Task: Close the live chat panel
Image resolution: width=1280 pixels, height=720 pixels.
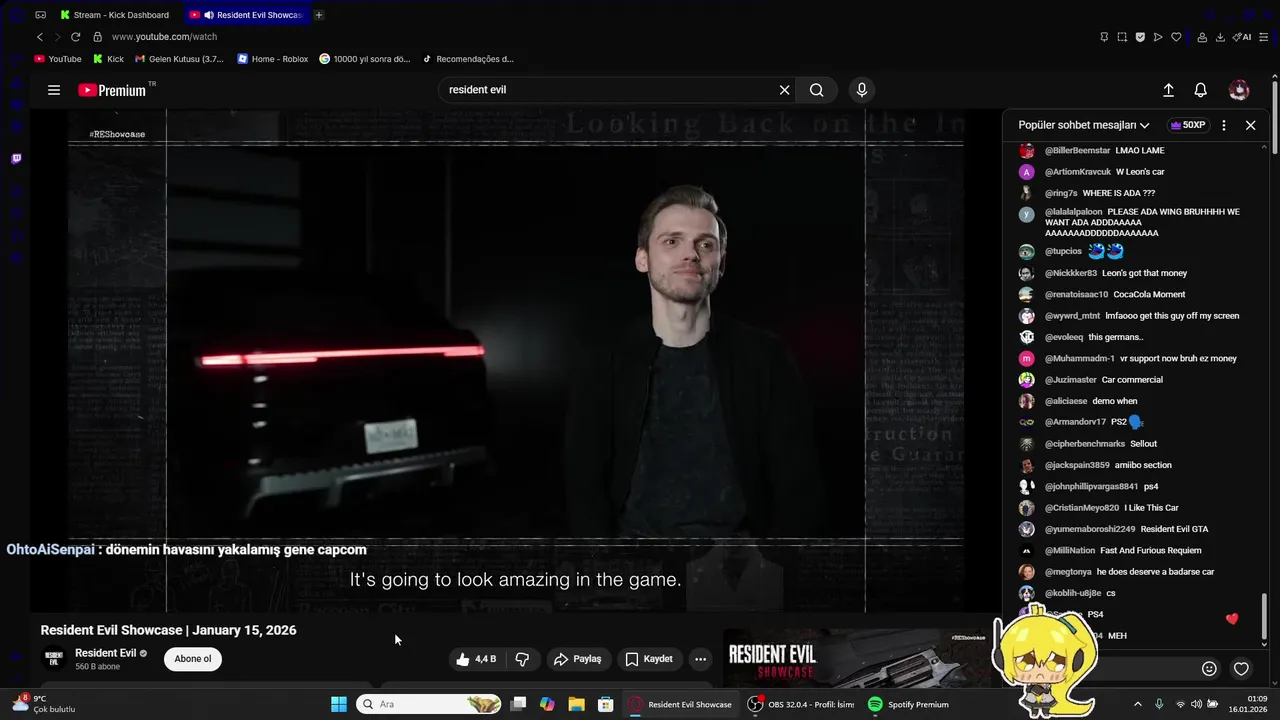Action: coord(1250,125)
